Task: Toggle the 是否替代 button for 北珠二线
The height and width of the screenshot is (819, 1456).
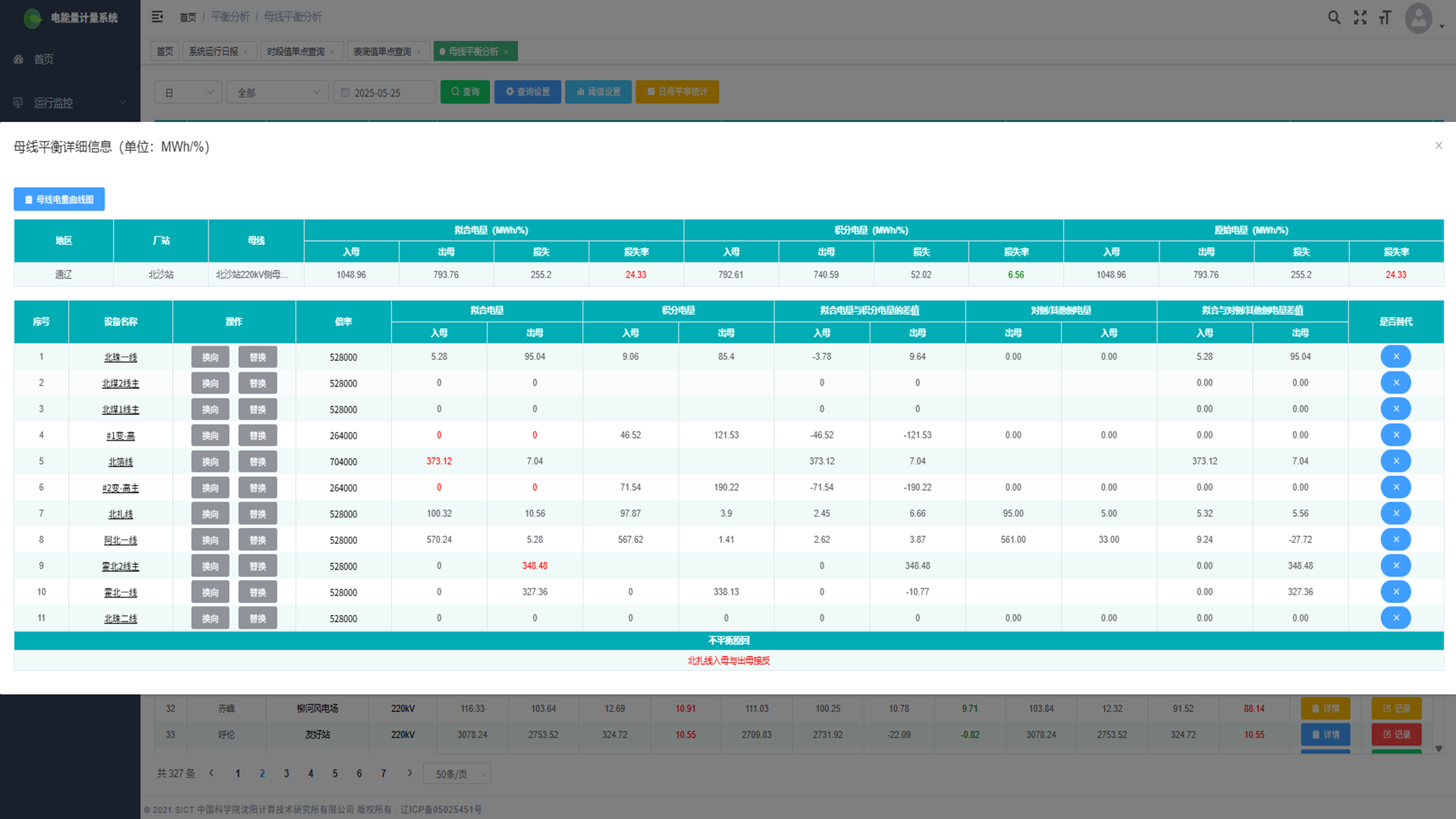Action: coord(1395,618)
